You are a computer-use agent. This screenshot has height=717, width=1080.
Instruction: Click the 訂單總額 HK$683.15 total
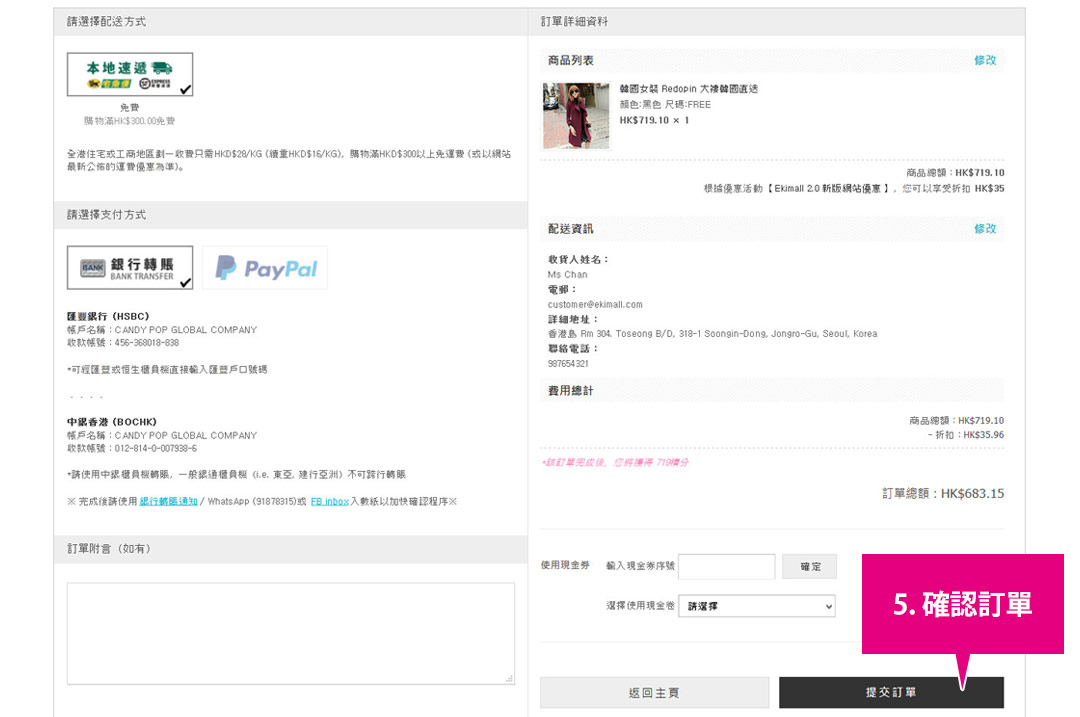(943, 493)
